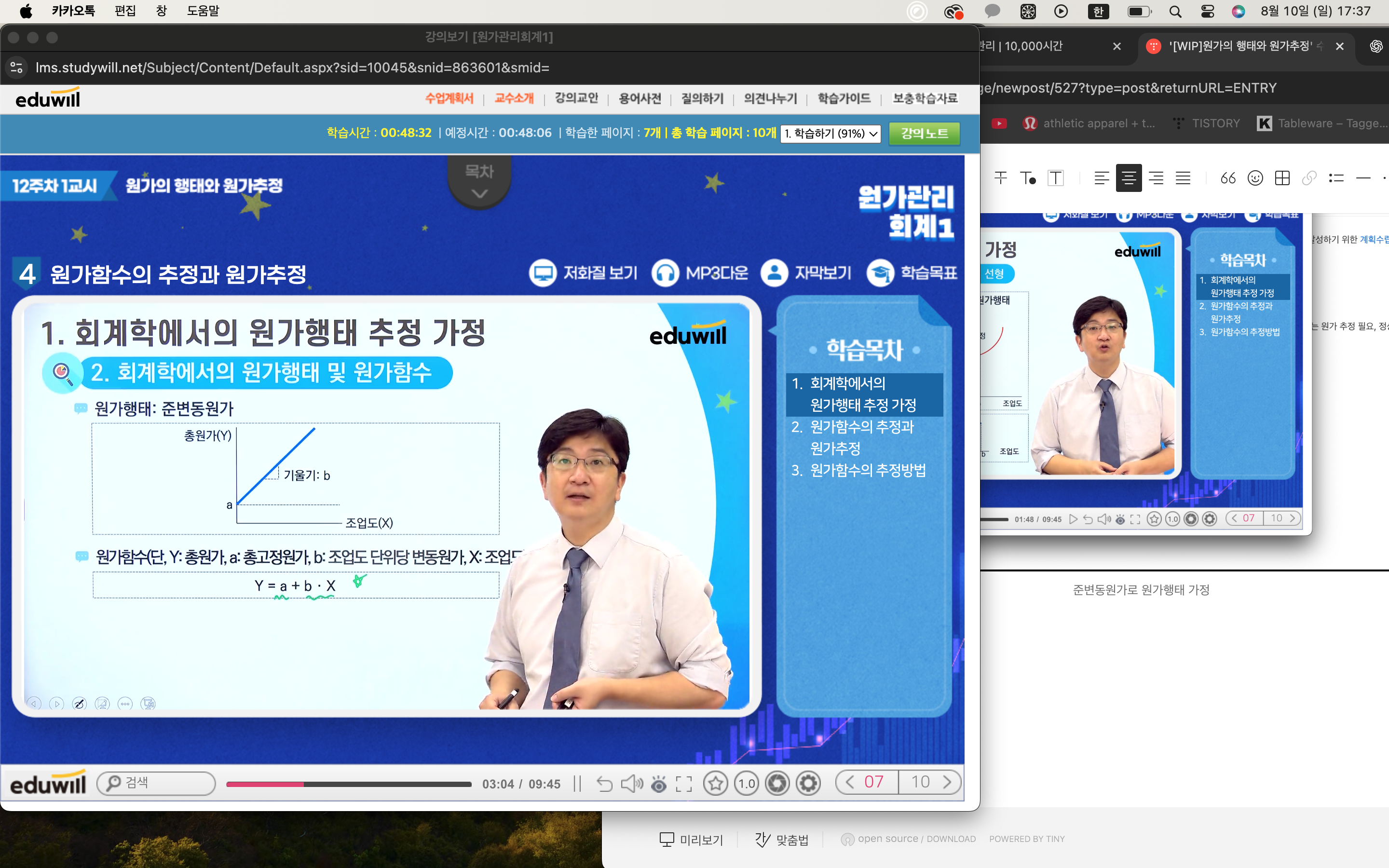Switch to 저화질 보기 low quality

[x=583, y=272]
